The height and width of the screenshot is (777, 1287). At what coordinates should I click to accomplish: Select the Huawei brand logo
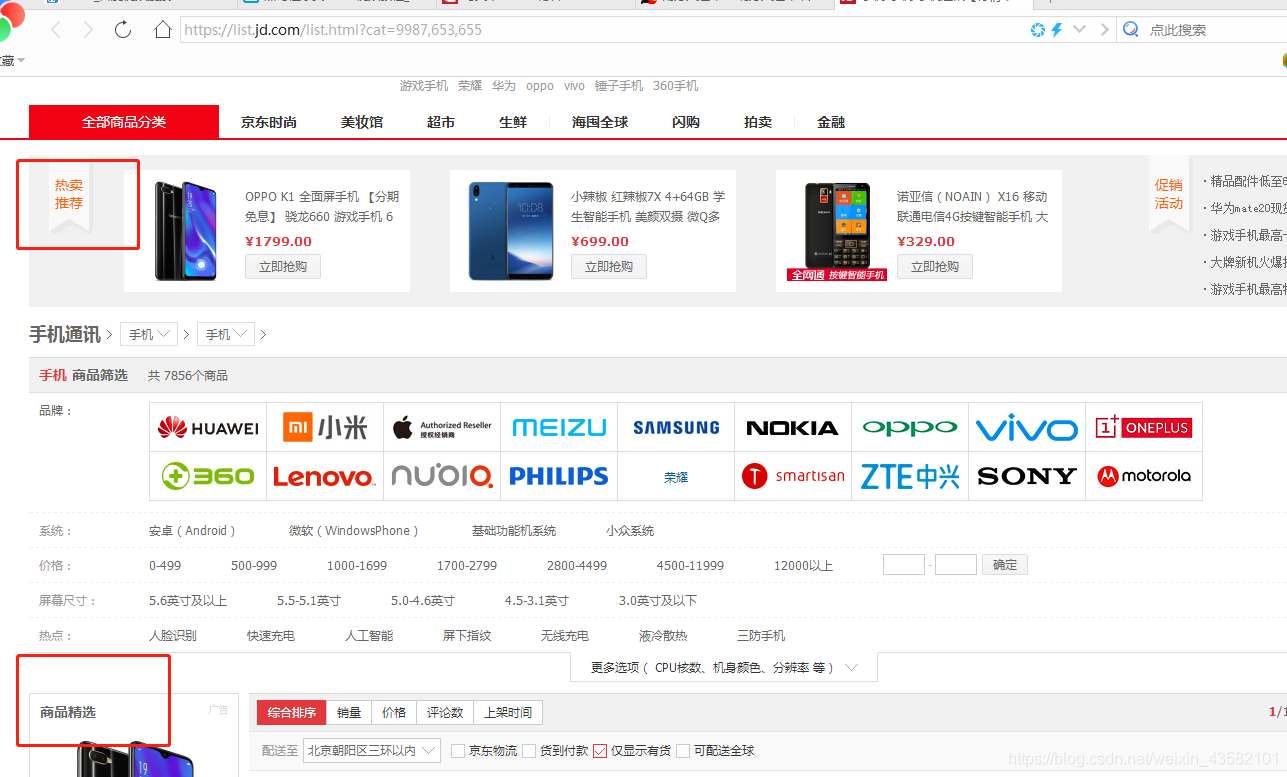tap(208, 428)
